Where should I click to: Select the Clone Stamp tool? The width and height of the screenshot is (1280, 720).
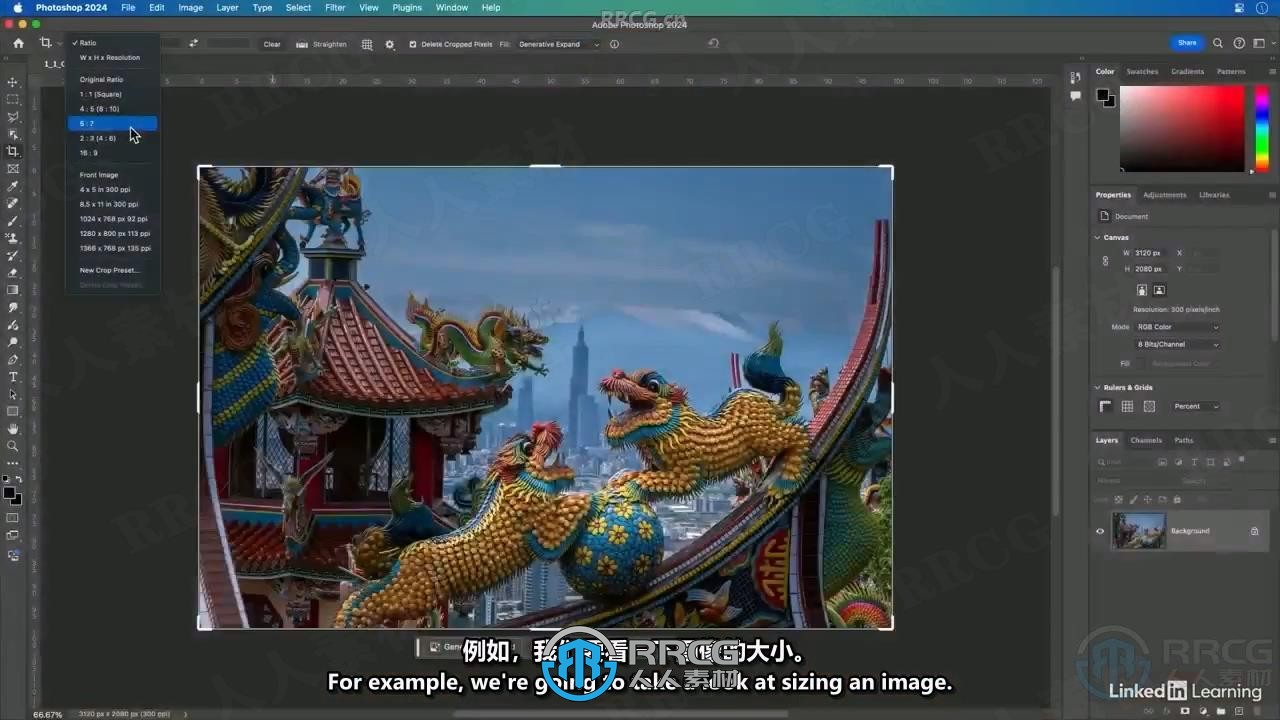coord(13,238)
